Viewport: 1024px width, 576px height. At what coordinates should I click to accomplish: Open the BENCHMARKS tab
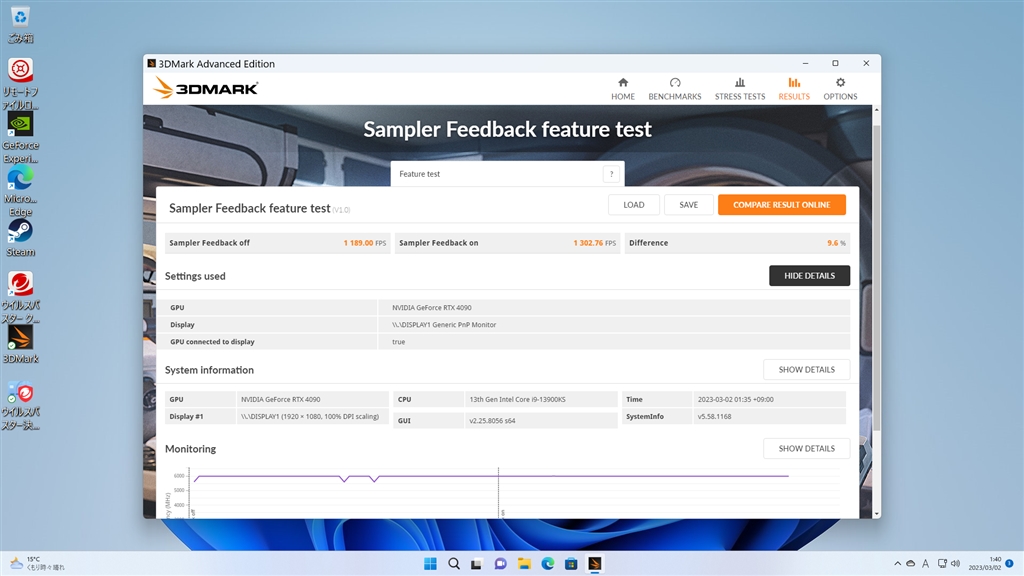675,88
